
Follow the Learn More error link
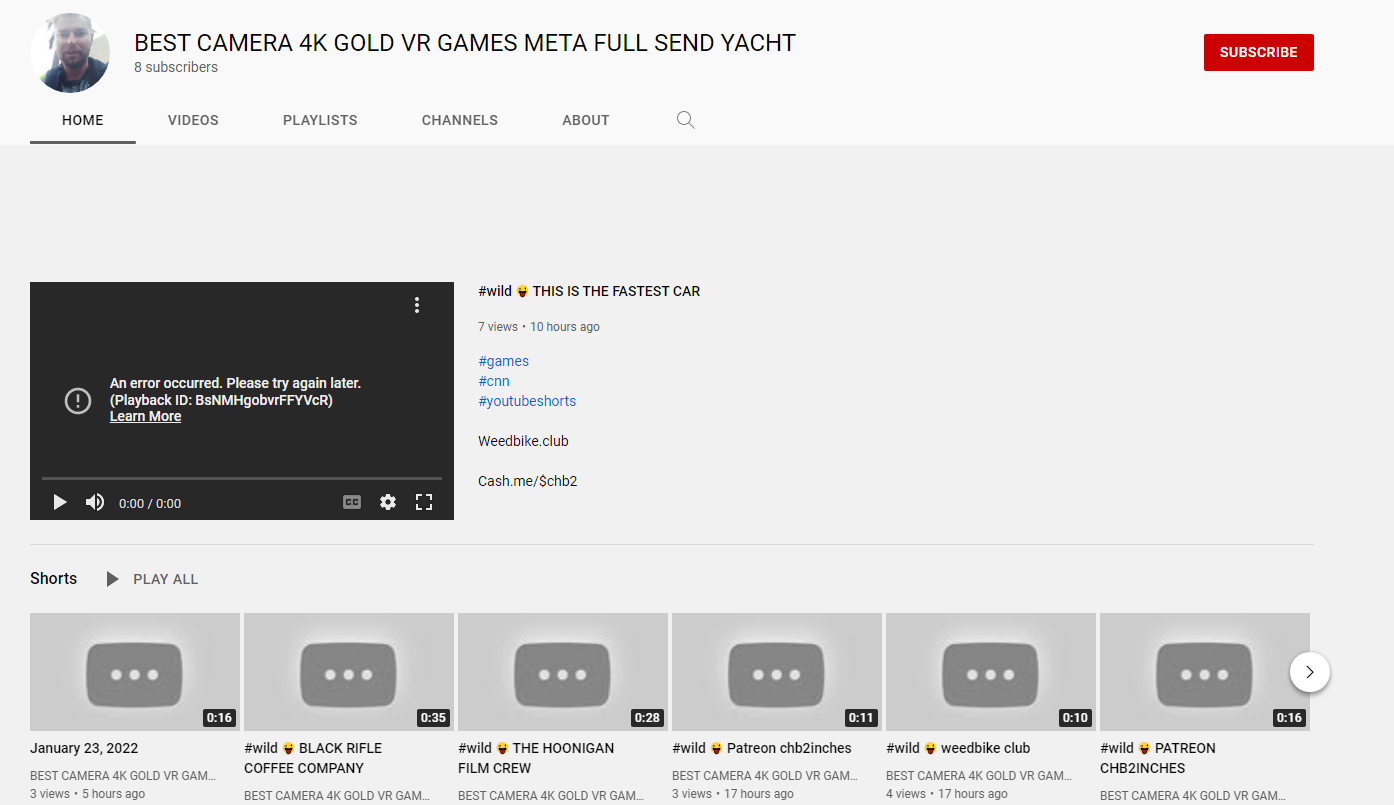[145, 417]
